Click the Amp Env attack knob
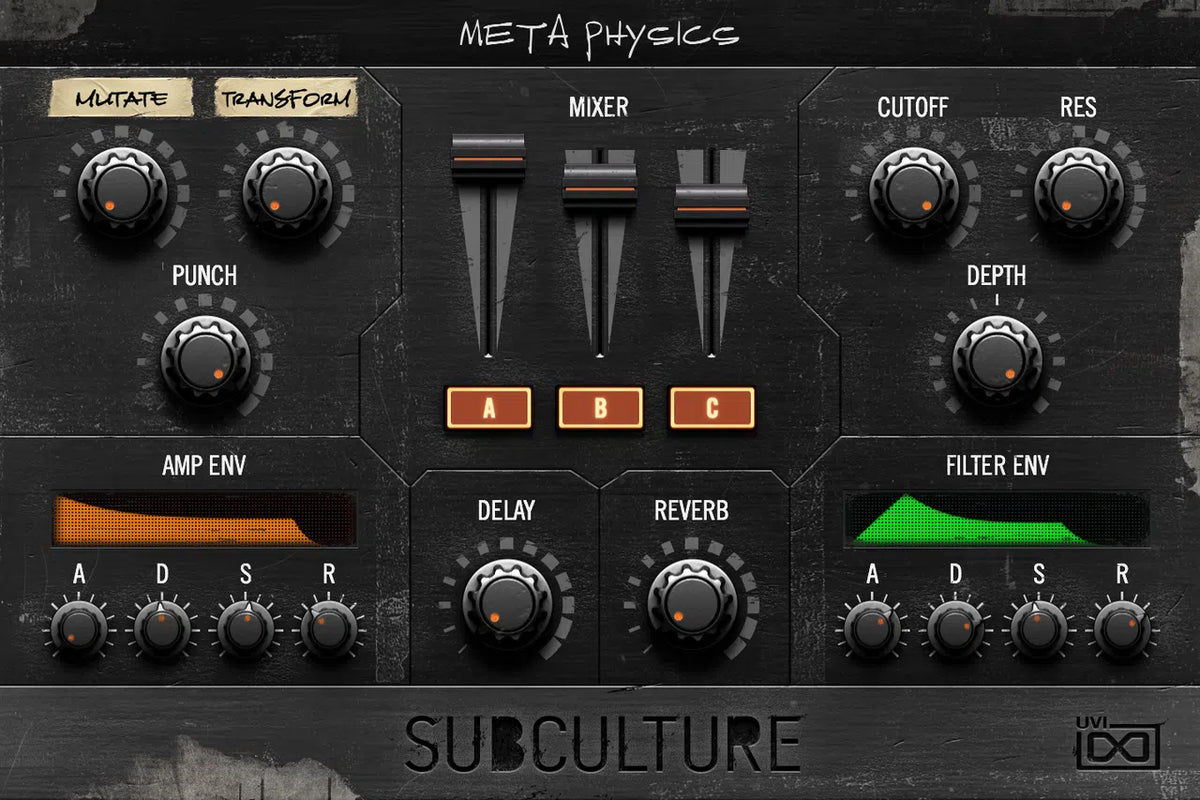The height and width of the screenshot is (800, 1200). 79,627
